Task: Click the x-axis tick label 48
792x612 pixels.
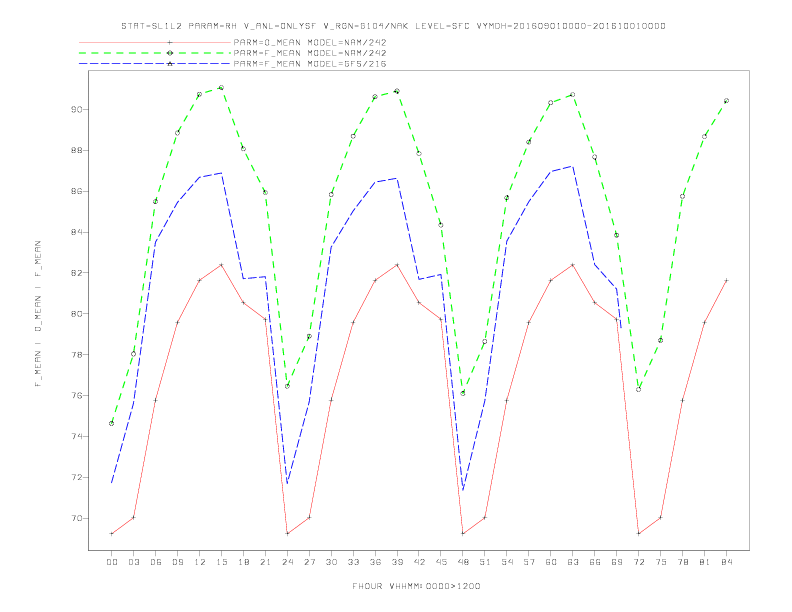Action: (463, 562)
